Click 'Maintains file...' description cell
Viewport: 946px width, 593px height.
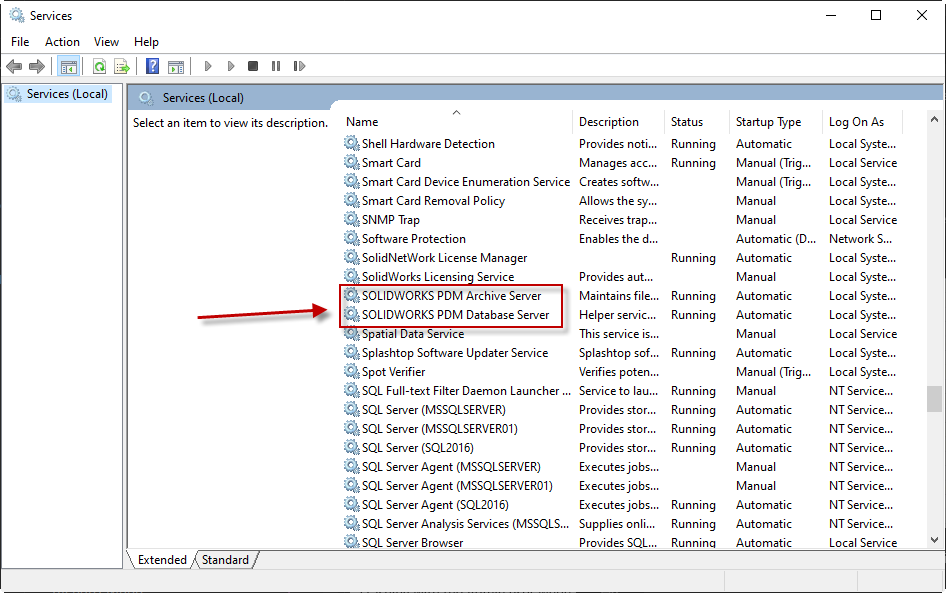(619, 296)
